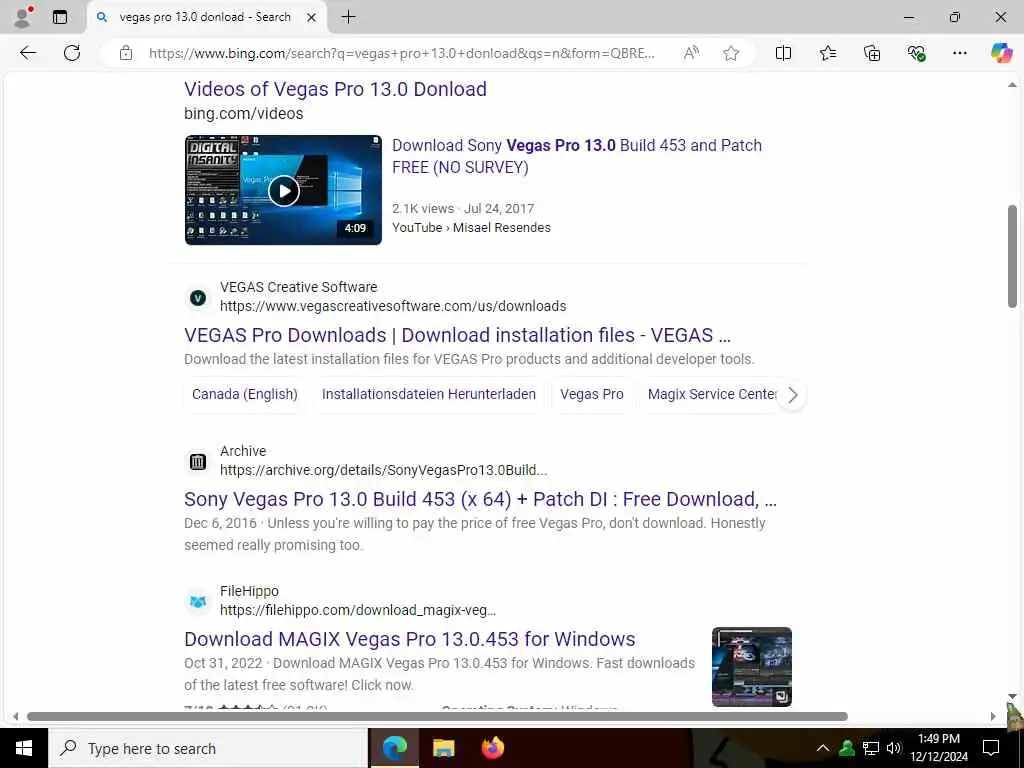Image resolution: width=1024 pixels, height=768 pixels.
Task: View site information lock icon
Action: coord(126,53)
